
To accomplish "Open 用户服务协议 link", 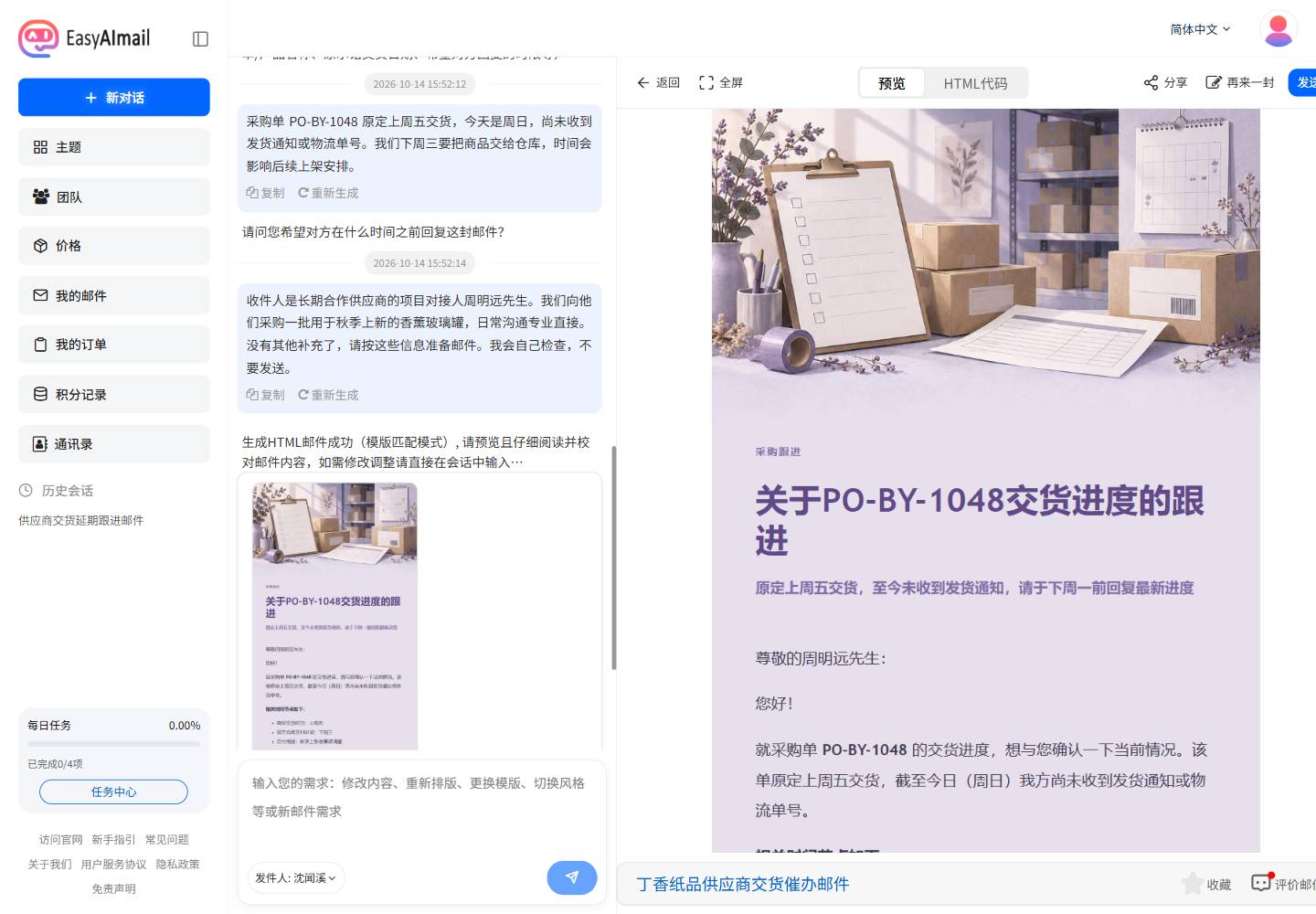I will pyautogui.click(x=113, y=864).
